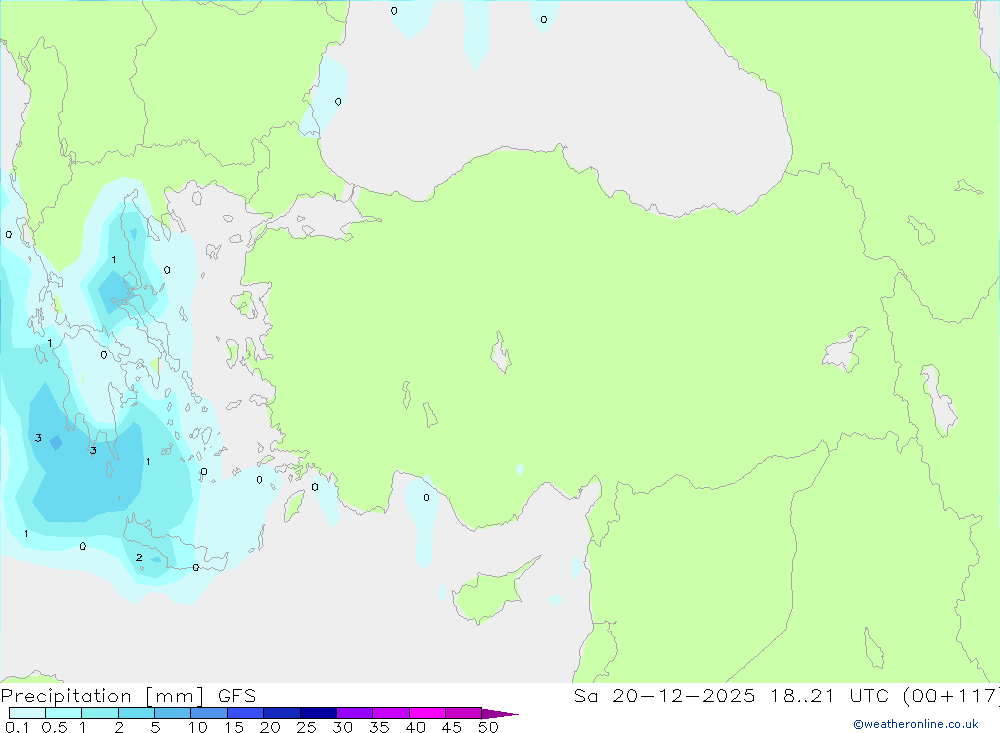
Task: Click the 25 legend scale label
Action: pos(306,727)
